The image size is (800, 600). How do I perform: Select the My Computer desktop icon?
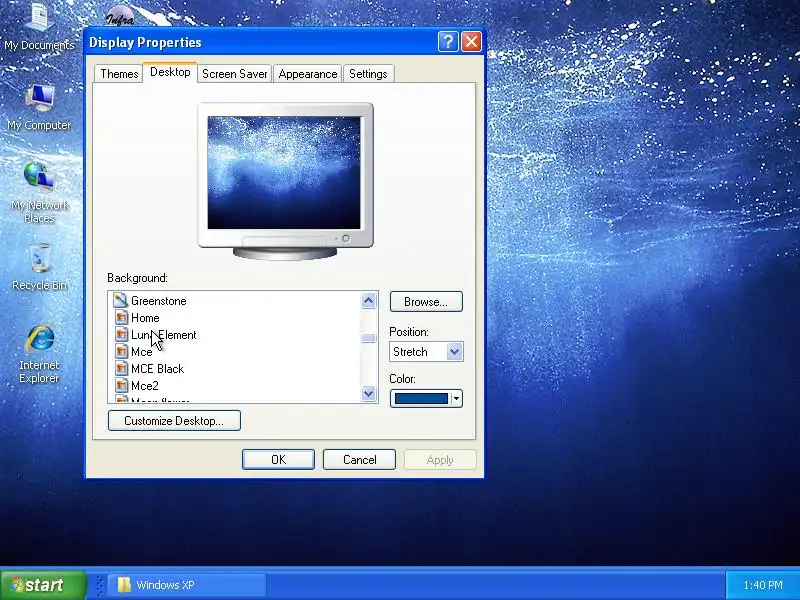(x=39, y=108)
